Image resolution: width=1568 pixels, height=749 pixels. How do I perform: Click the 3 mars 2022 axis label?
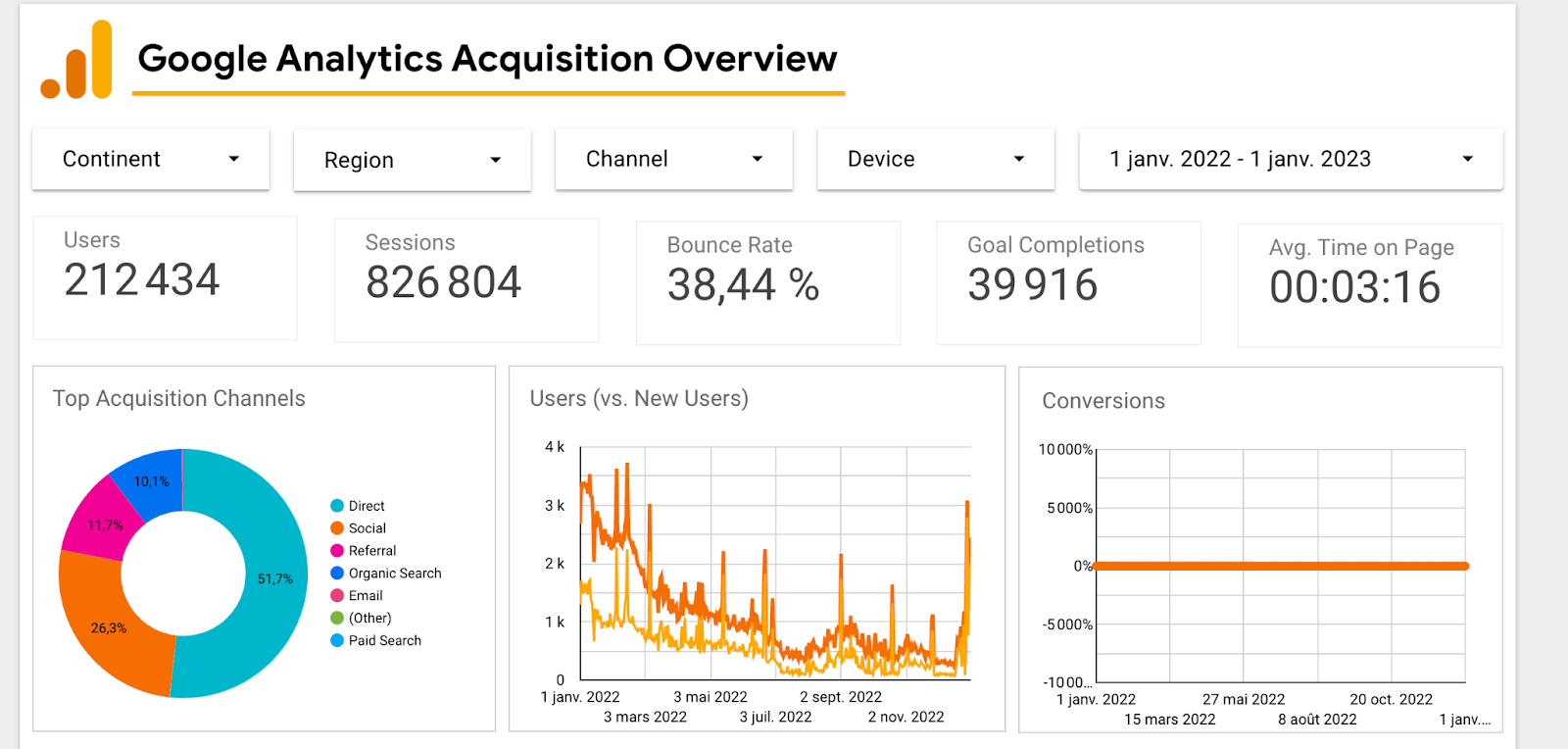[x=645, y=717]
